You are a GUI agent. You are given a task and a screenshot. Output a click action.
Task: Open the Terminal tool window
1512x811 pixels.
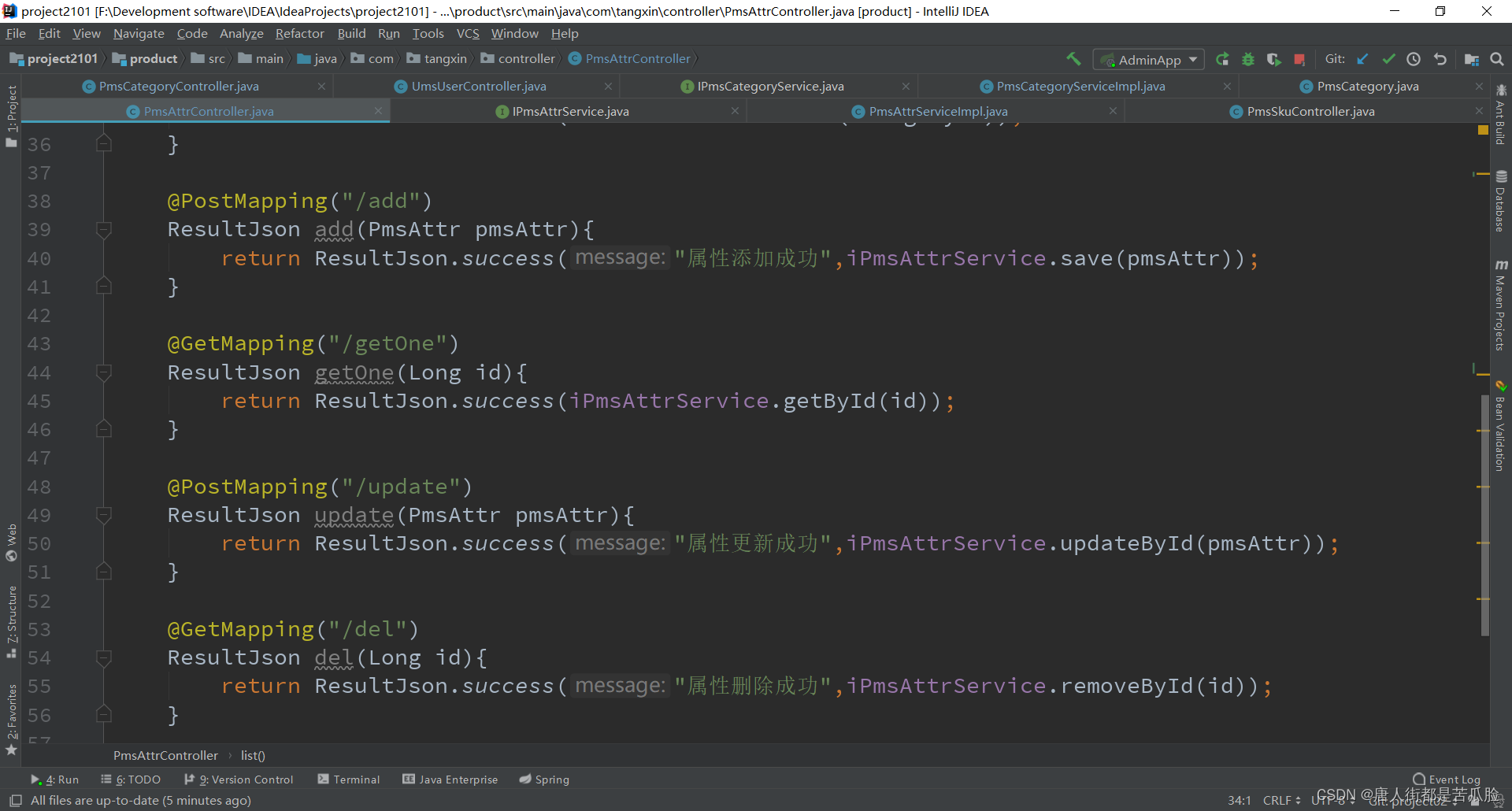click(349, 780)
